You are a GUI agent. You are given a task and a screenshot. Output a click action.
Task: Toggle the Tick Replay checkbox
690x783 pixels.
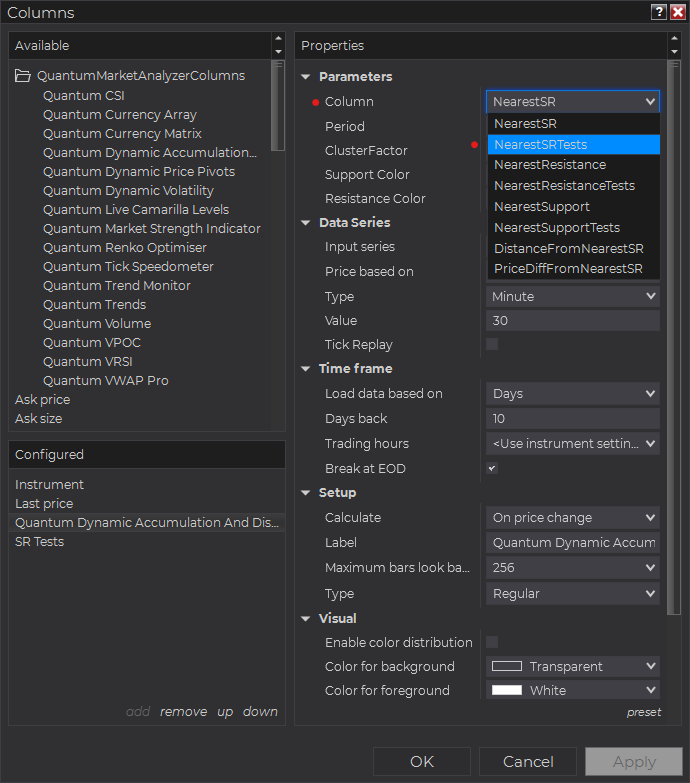(x=492, y=344)
